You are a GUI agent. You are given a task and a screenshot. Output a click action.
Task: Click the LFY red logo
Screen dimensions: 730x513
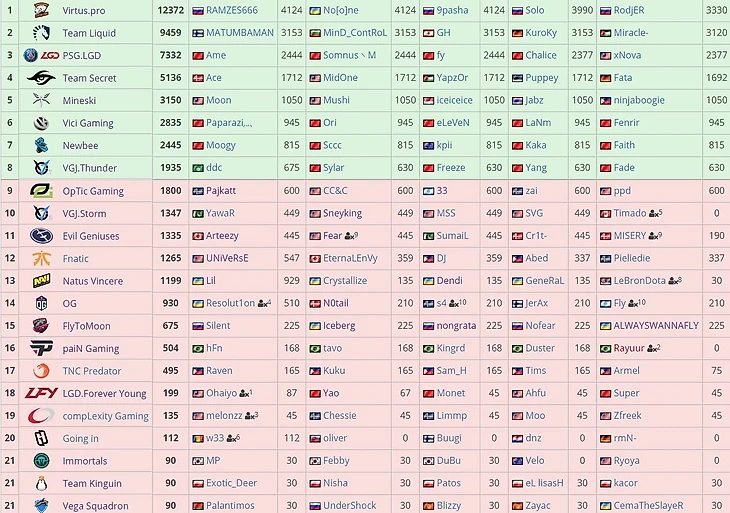click(x=41, y=393)
